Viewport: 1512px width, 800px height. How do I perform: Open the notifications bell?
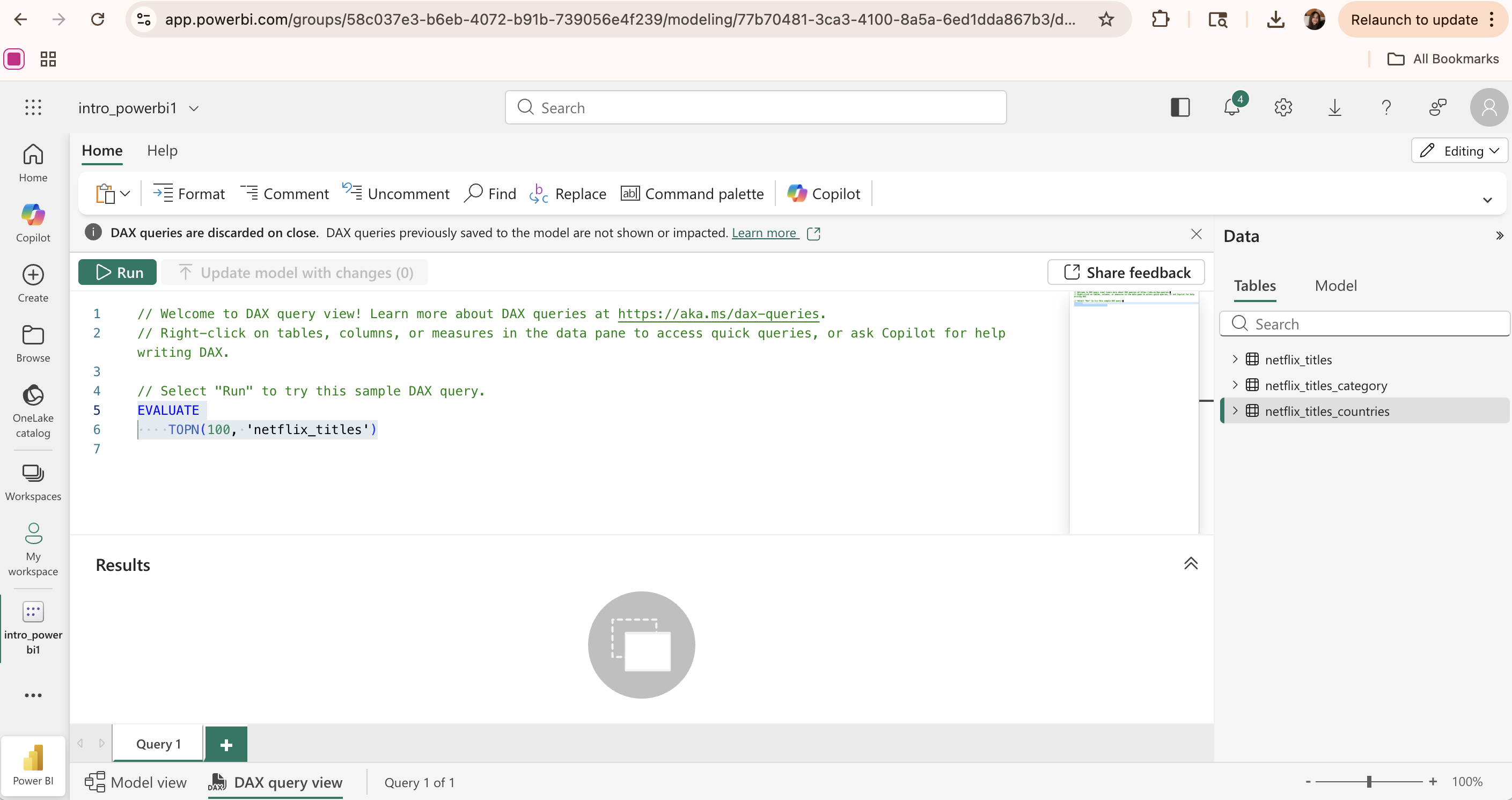coord(1231,107)
